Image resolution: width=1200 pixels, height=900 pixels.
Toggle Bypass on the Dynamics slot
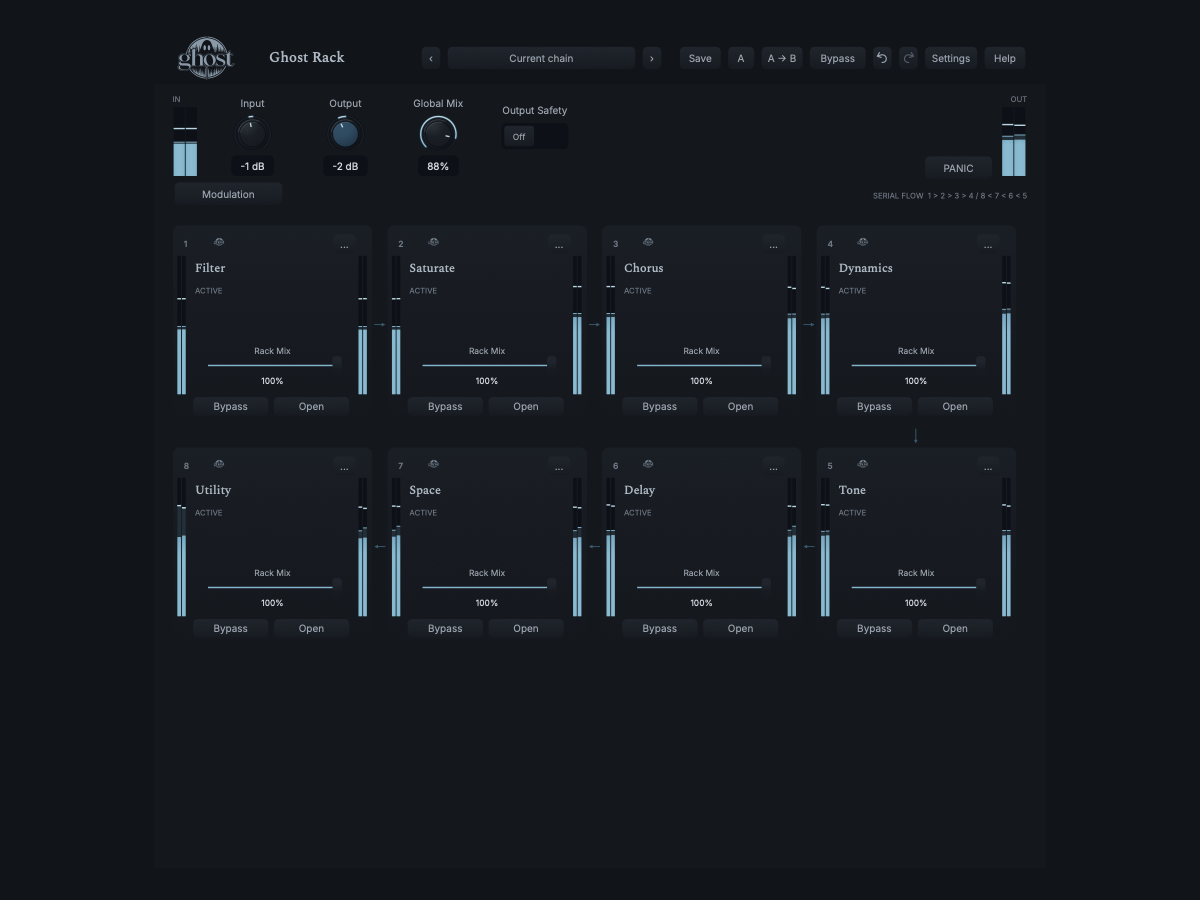point(874,406)
